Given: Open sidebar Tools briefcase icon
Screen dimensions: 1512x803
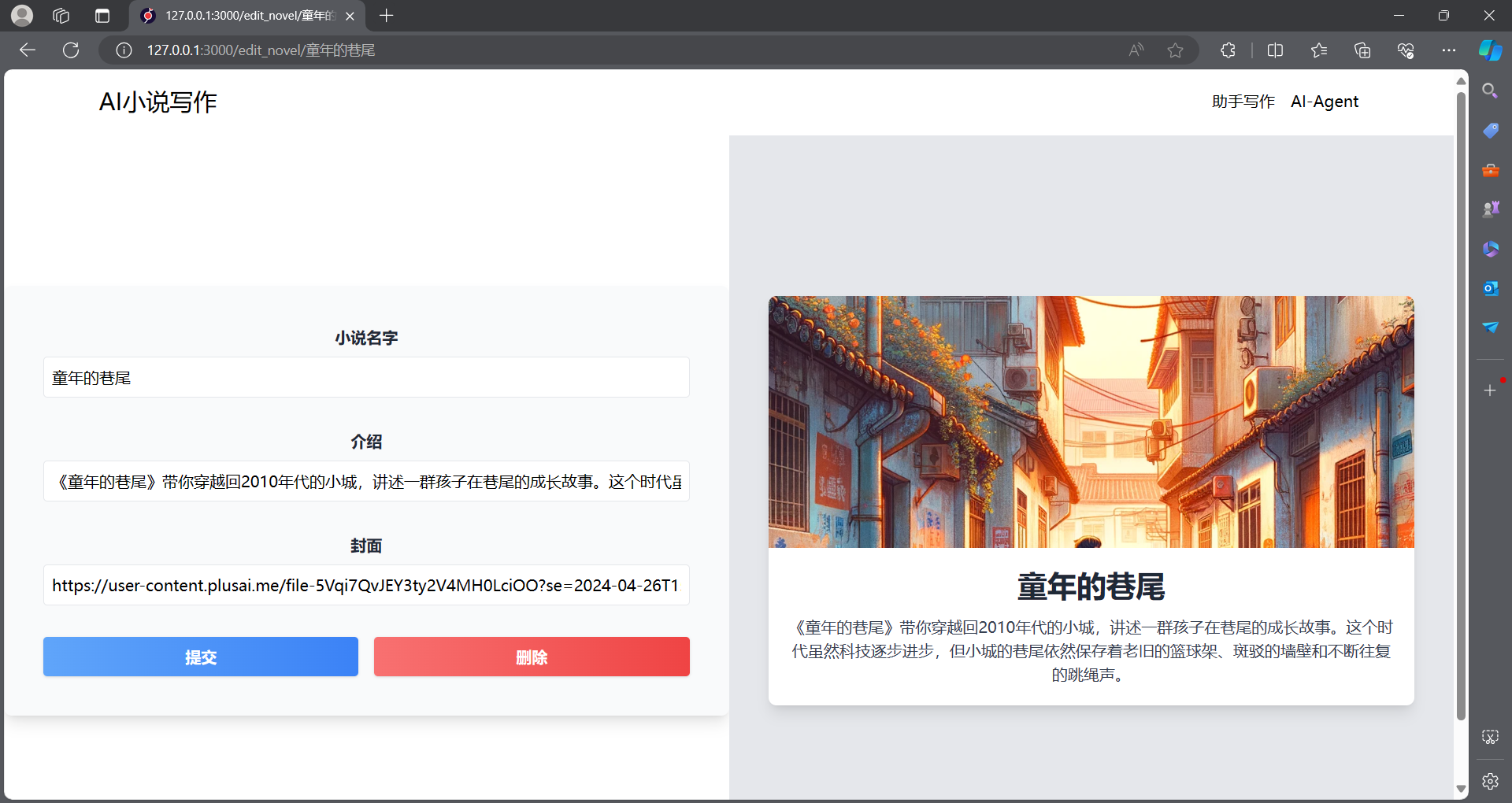Looking at the screenshot, I should pyautogui.click(x=1490, y=170).
